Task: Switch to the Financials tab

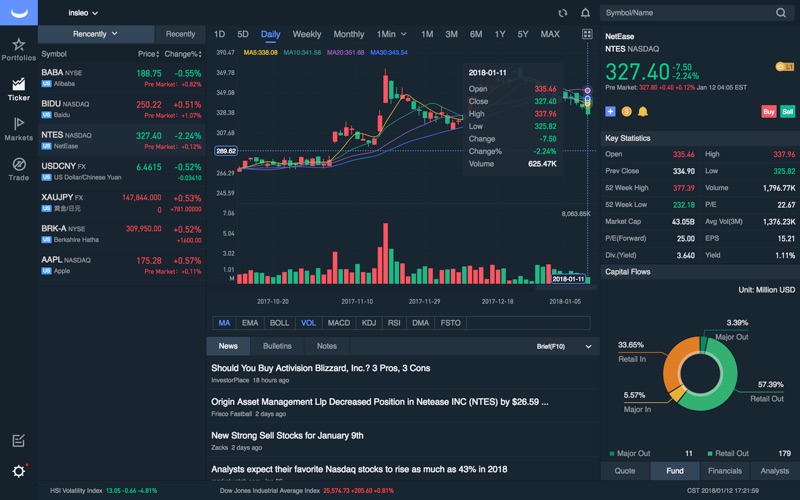Action: coord(725,471)
